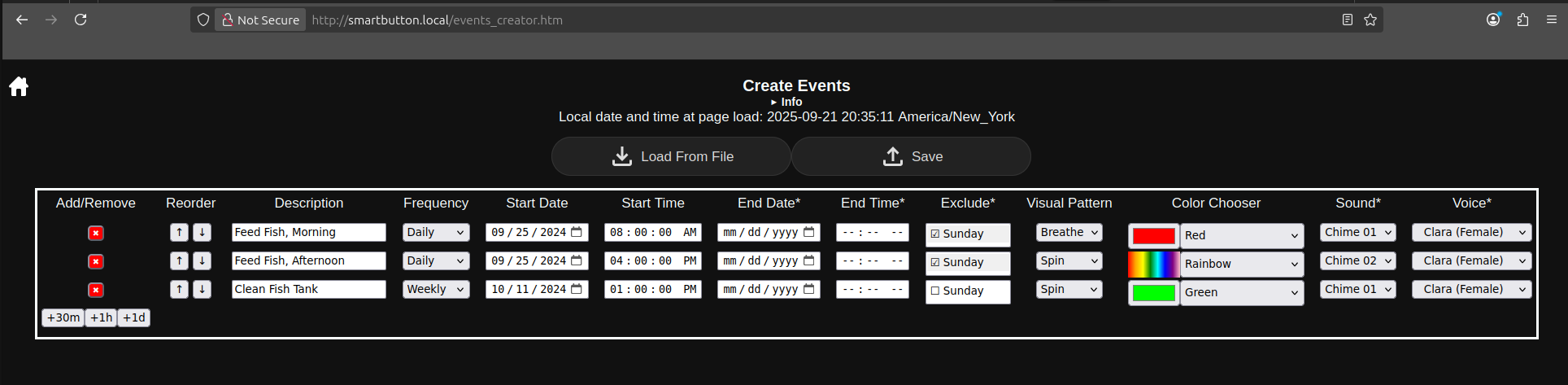Go back in browser history
This screenshot has width=1568, height=385.
pyautogui.click(x=22, y=20)
